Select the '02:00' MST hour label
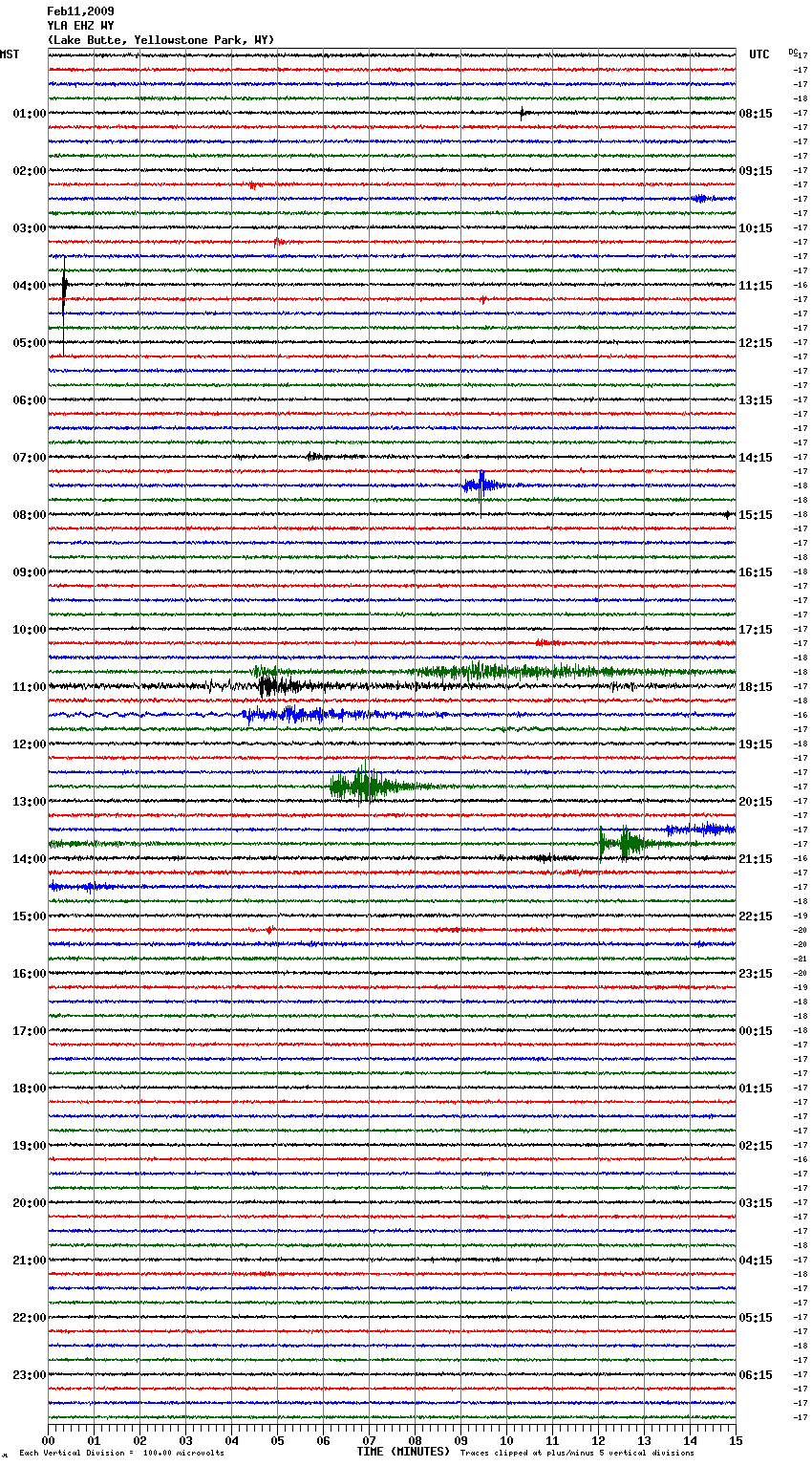 click(x=30, y=171)
